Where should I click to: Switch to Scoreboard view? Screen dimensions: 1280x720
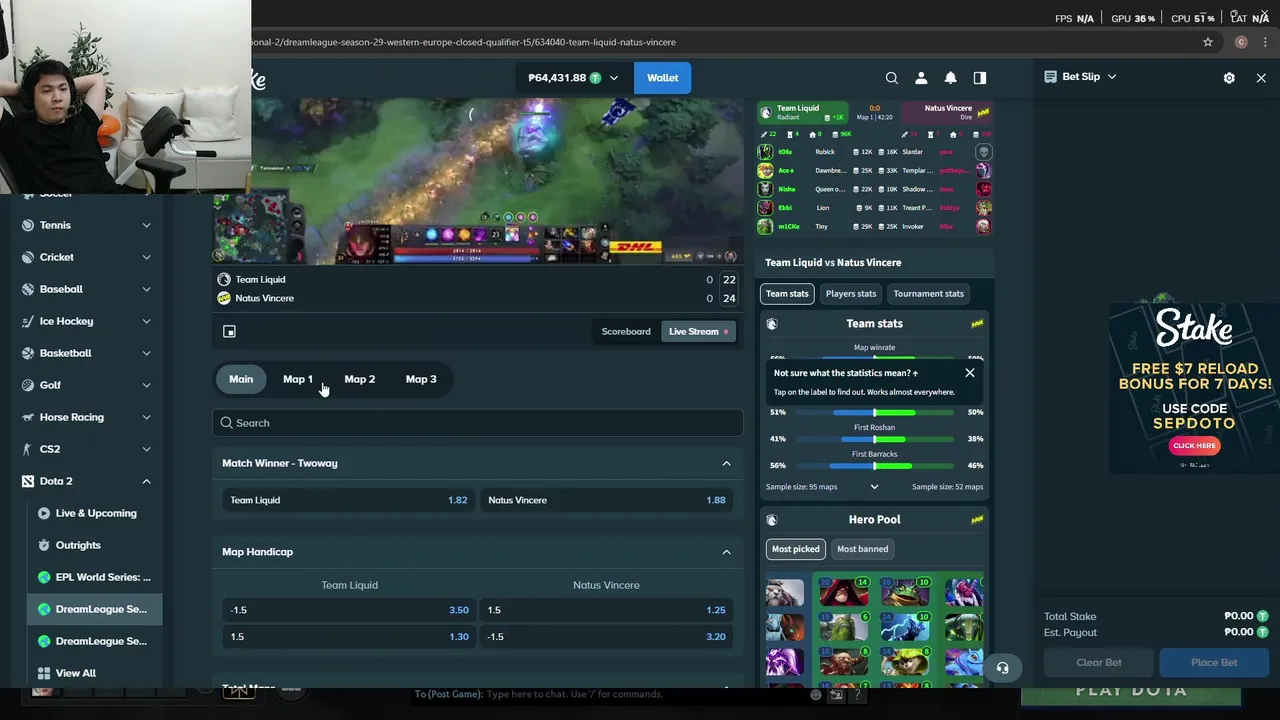(x=626, y=331)
